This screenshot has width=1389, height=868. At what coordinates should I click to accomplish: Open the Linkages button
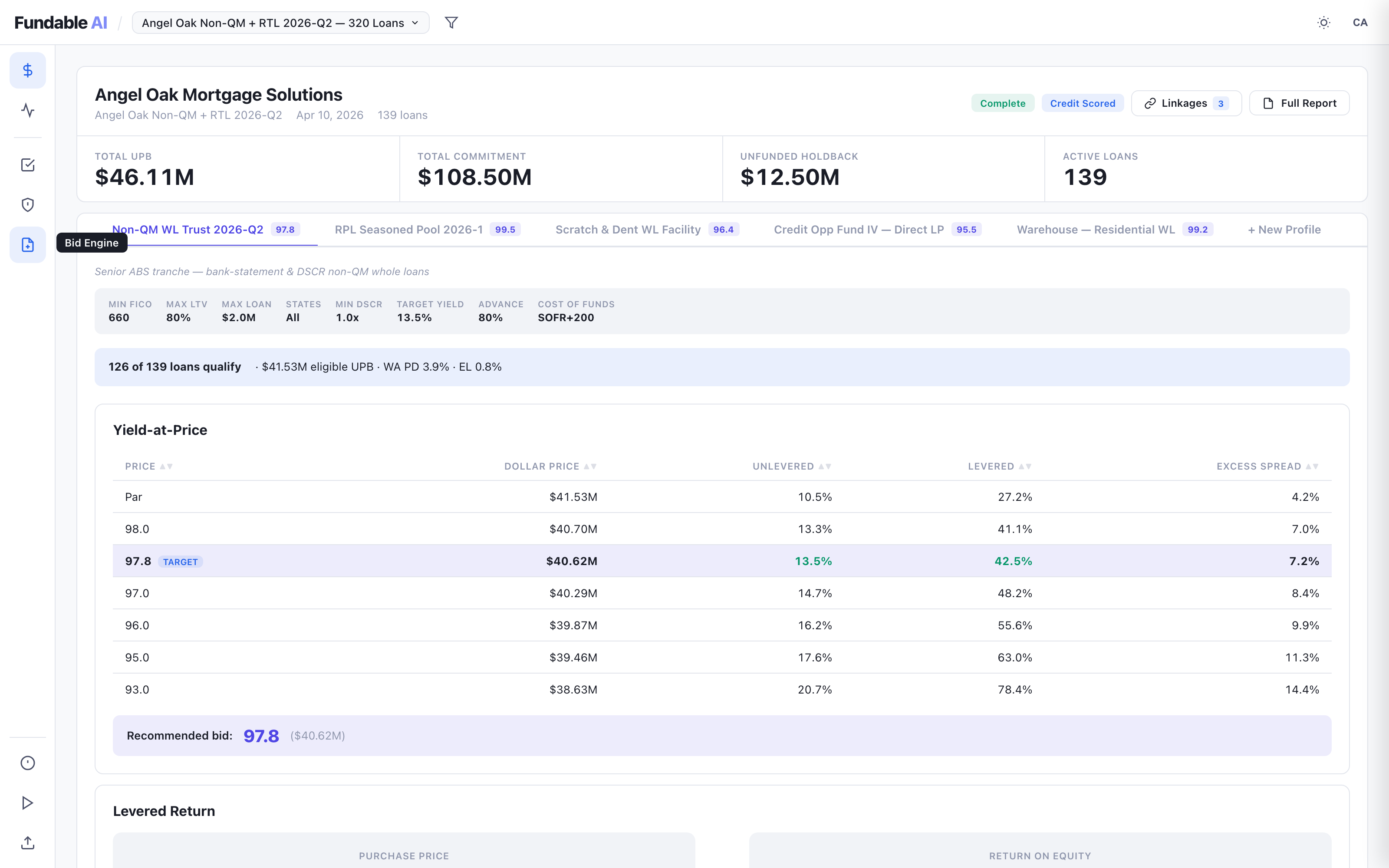(x=1186, y=103)
